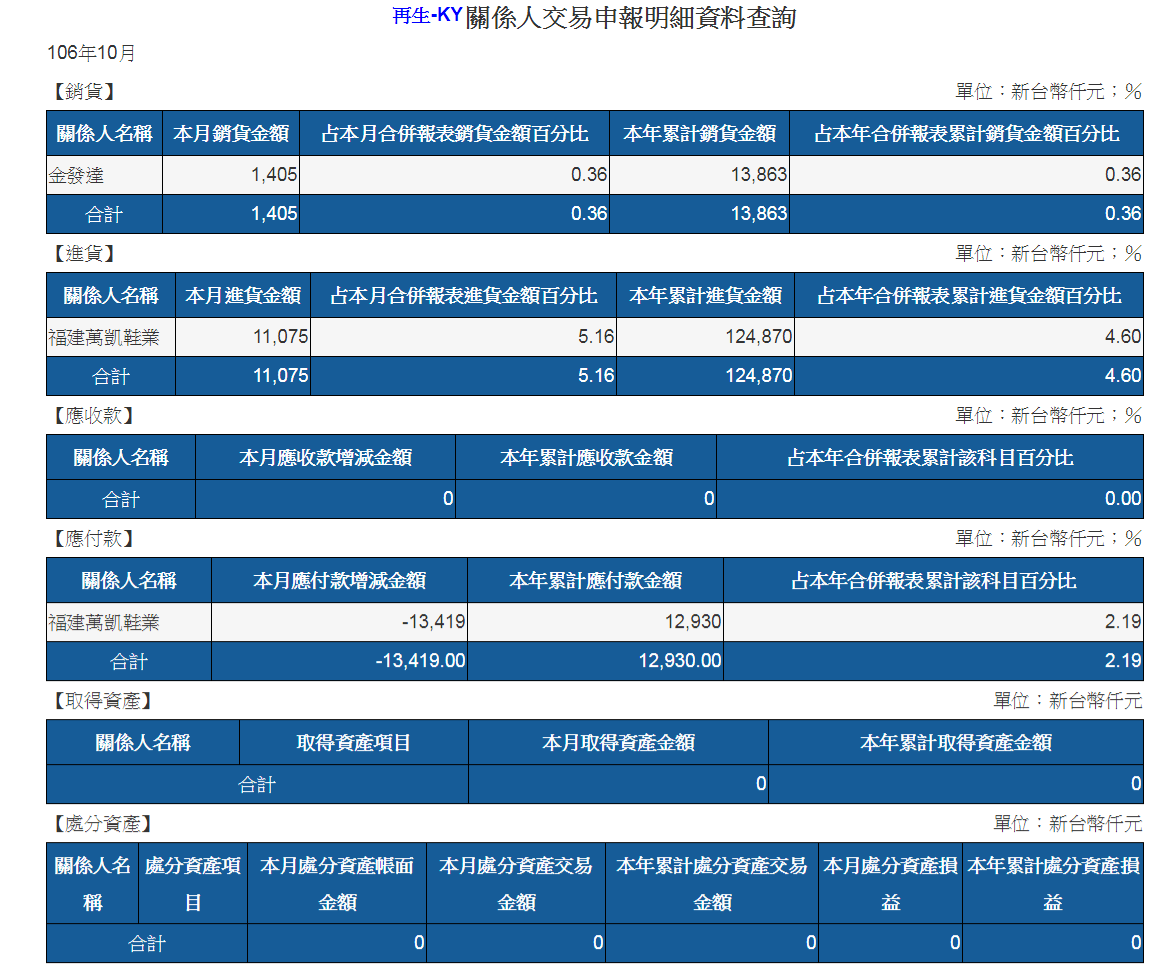The height and width of the screenshot is (980, 1171).
Task: Click the 124,870 value in 福建萬凱鞋業 row
Action: click(x=759, y=337)
